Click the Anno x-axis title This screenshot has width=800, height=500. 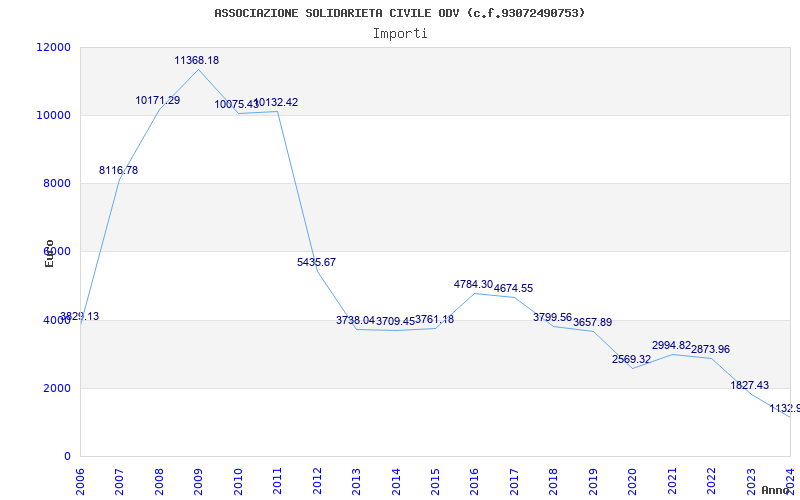776,490
